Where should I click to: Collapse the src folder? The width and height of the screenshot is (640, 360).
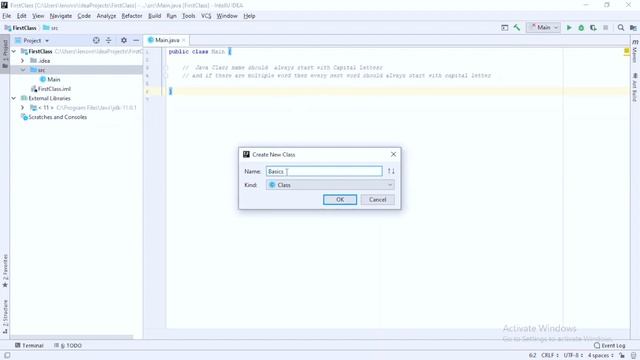(23, 70)
